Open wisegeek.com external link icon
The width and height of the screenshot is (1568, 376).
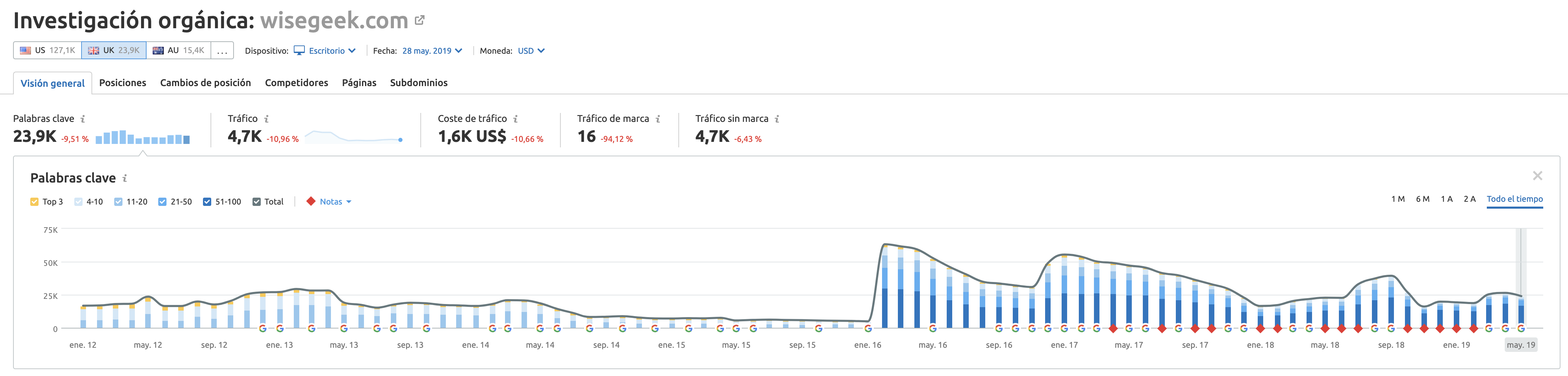point(419,20)
